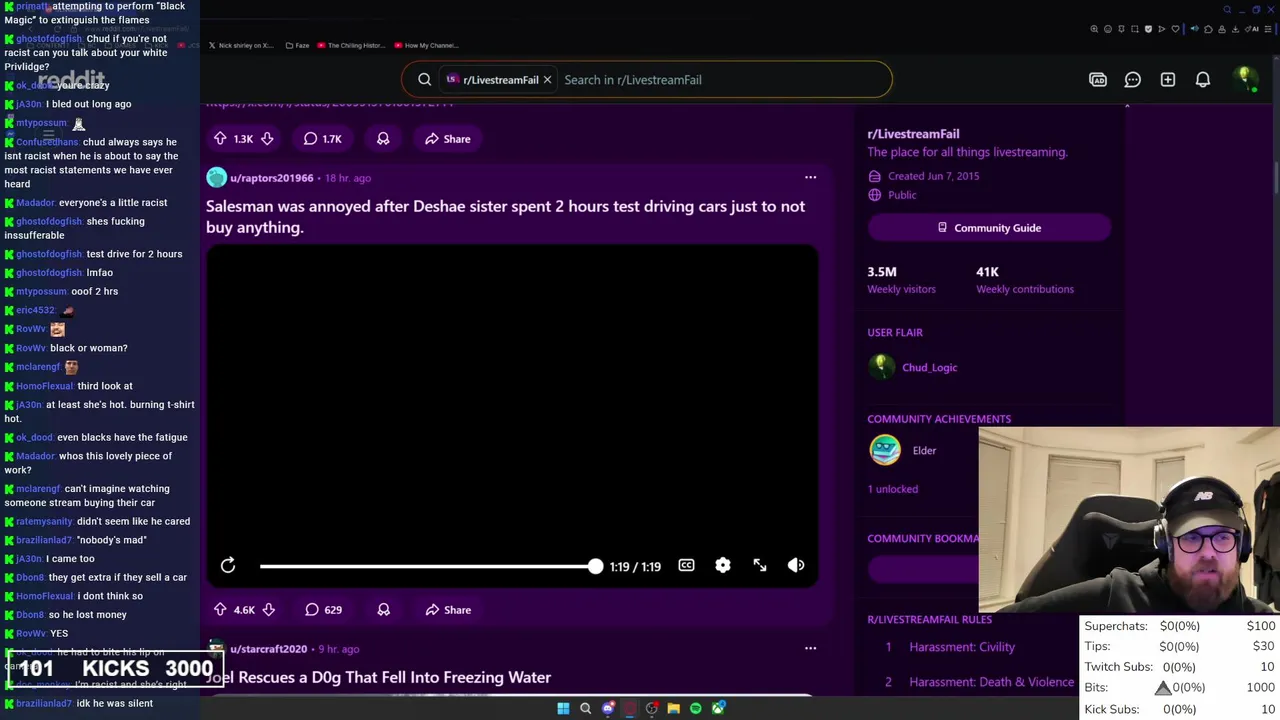Open video settings gear
The image size is (1280, 720).
click(x=723, y=566)
